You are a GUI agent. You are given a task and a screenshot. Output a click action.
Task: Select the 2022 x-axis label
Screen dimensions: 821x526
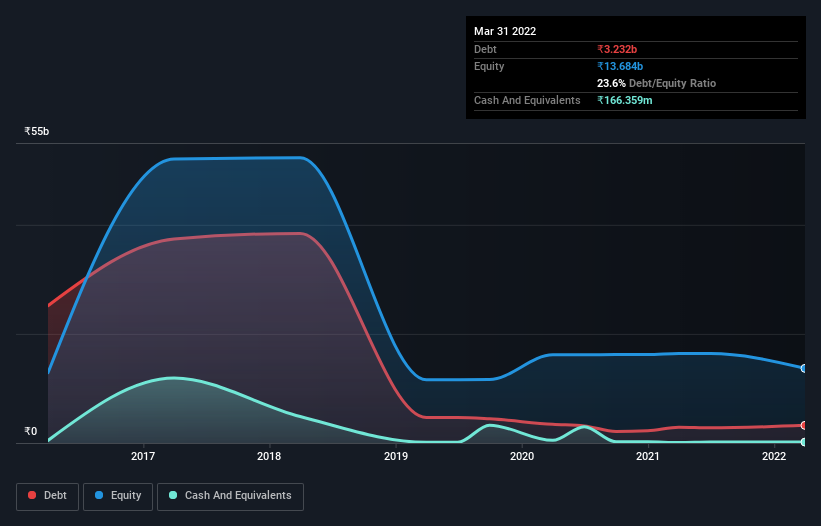tap(774, 456)
